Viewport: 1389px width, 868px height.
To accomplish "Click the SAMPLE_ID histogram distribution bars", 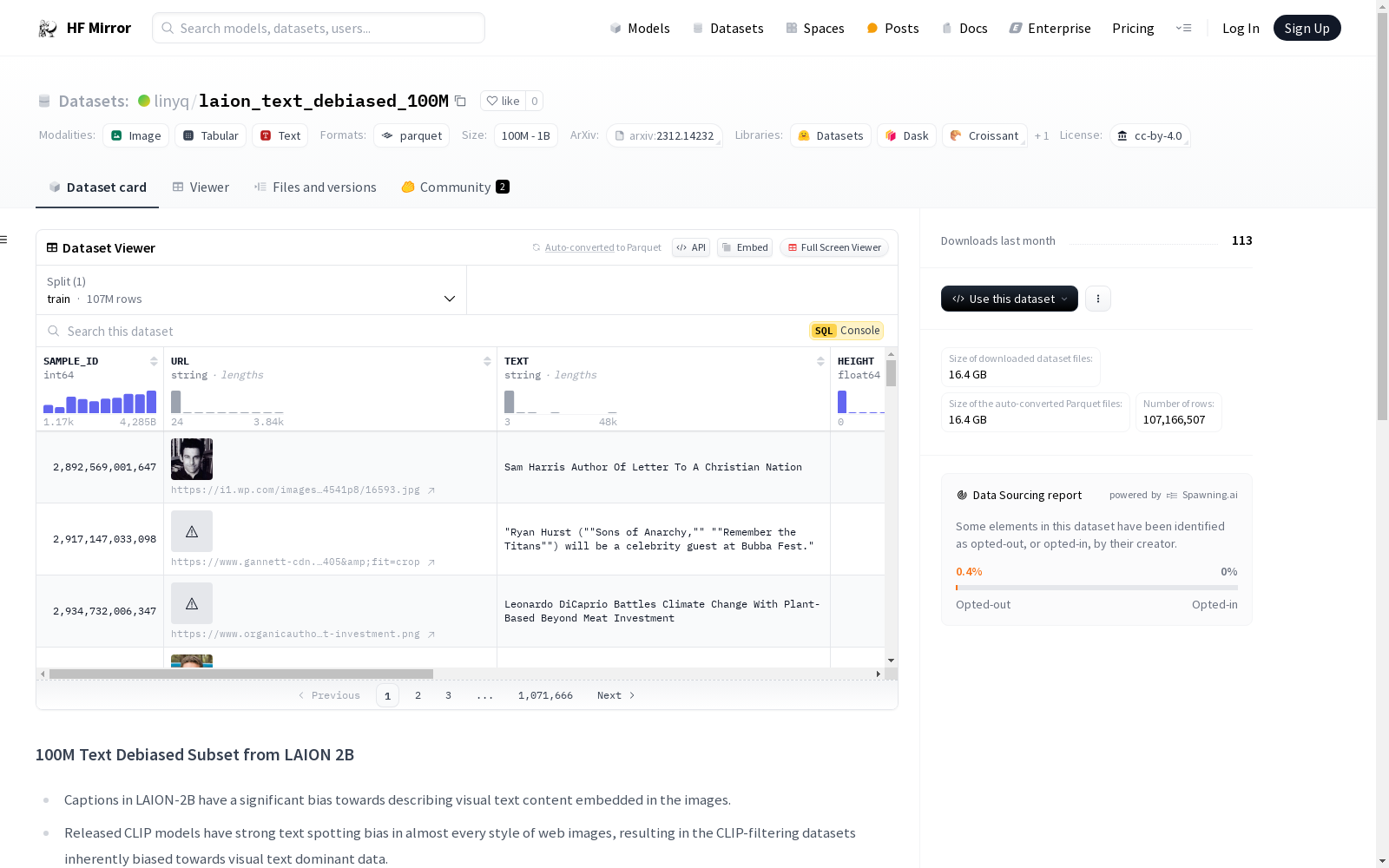I will 100,402.
